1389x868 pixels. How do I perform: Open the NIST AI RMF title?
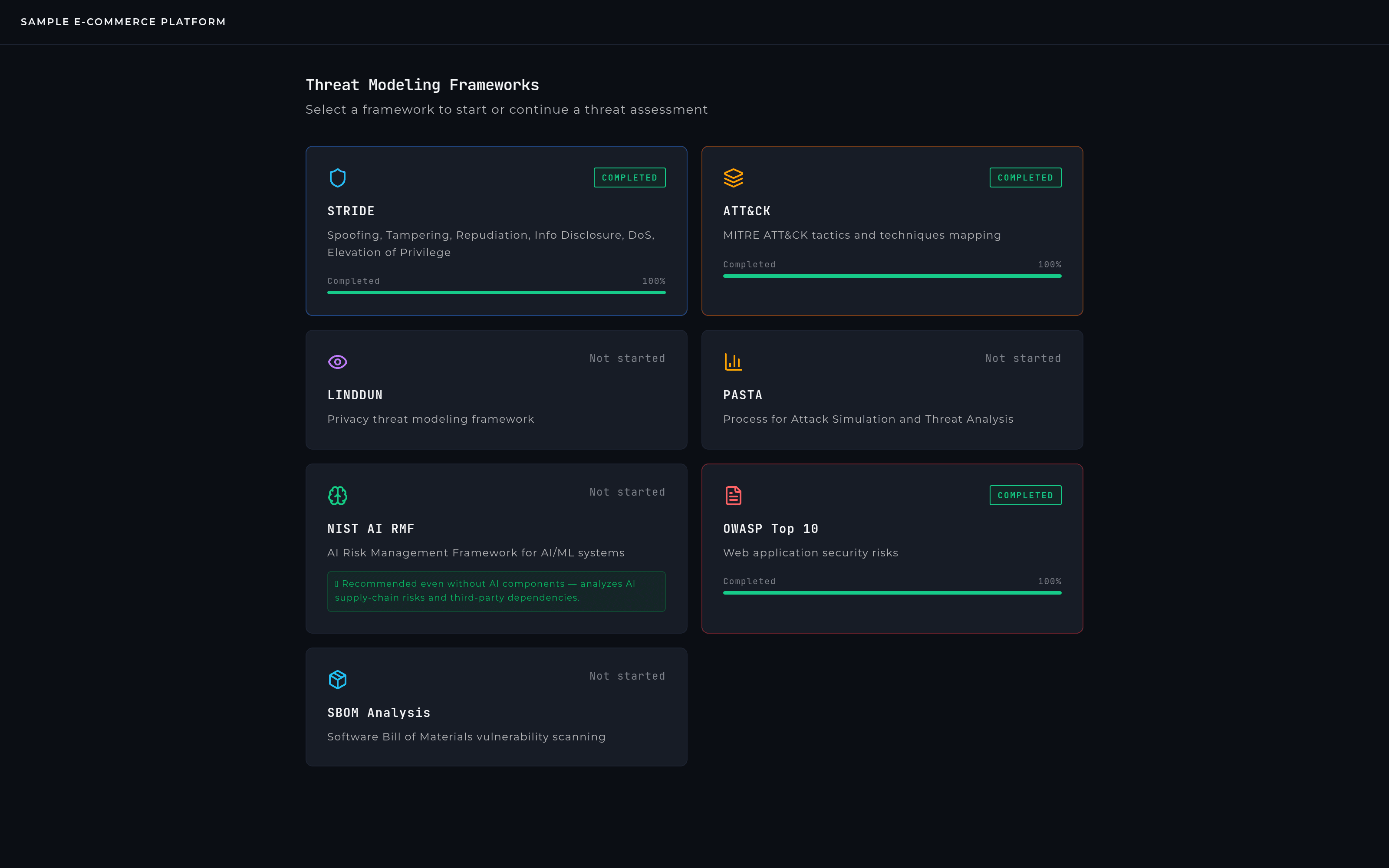(371, 529)
